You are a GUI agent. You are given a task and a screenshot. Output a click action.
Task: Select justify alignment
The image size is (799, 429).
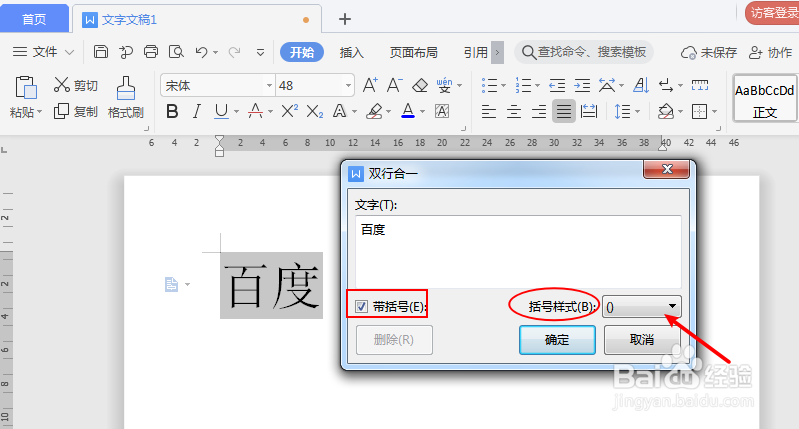(x=564, y=111)
